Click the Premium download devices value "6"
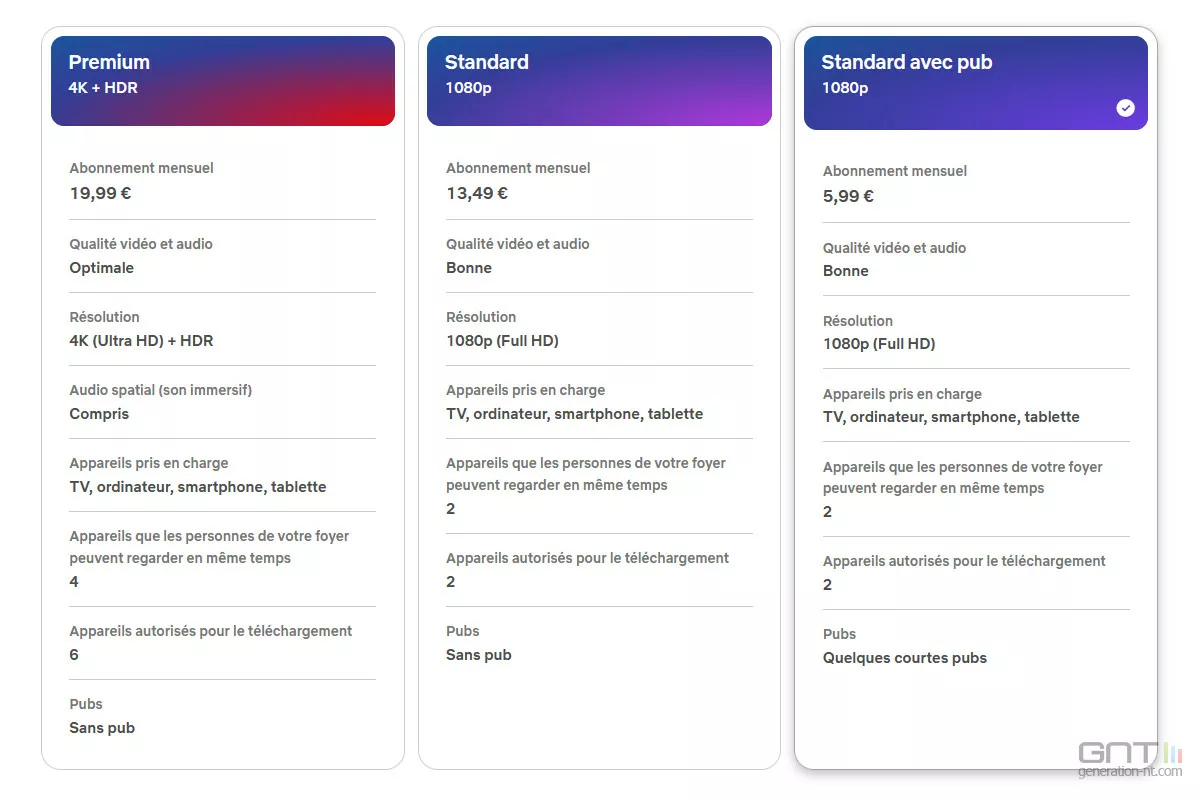Image resolution: width=1200 pixels, height=800 pixels. (x=74, y=655)
